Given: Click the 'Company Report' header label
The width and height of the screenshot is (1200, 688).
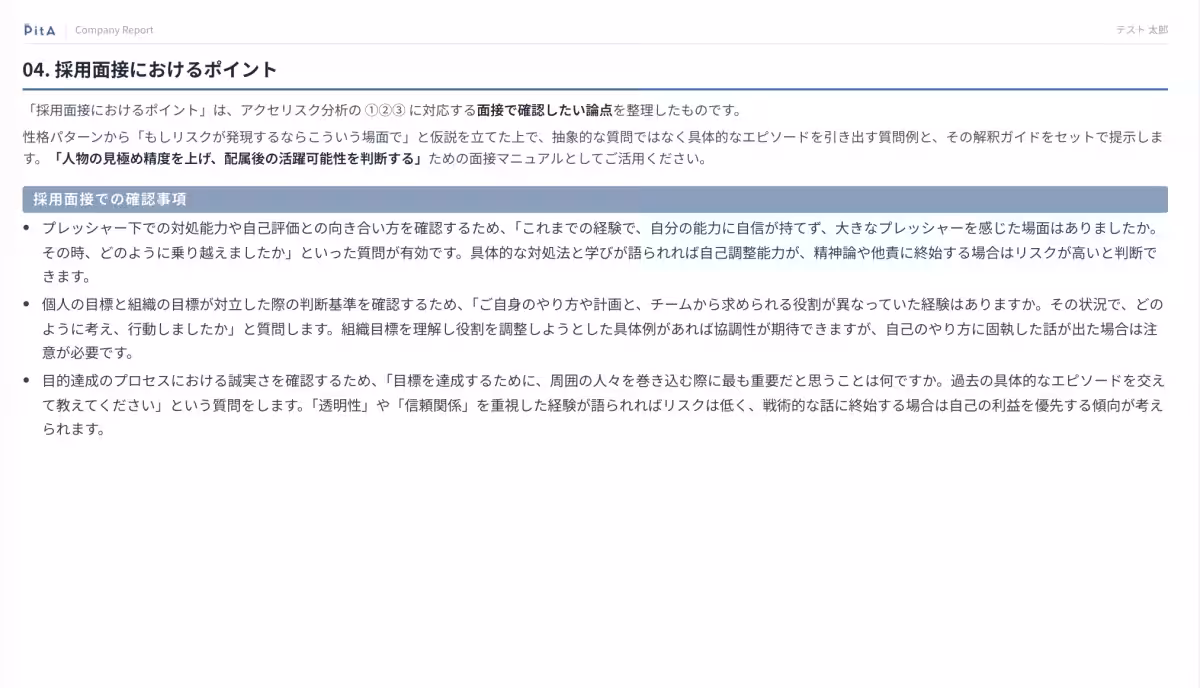Looking at the screenshot, I should point(114,30).
